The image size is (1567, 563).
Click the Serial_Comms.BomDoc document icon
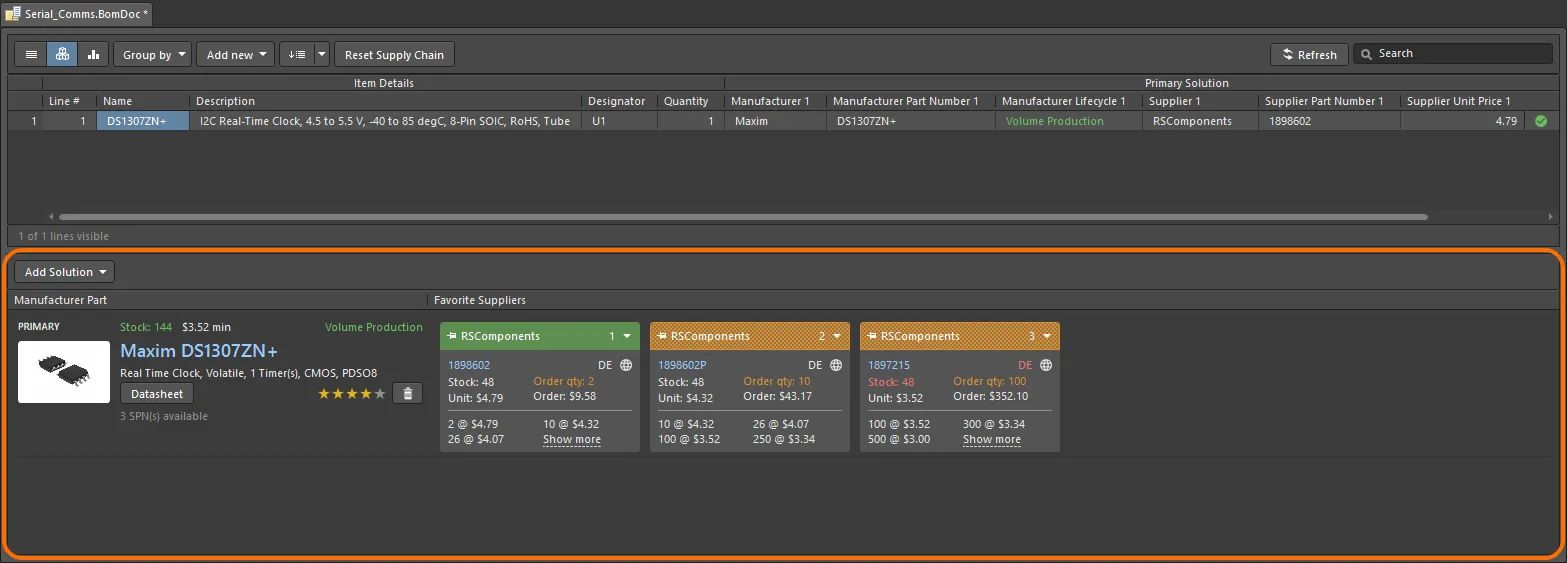[13, 15]
